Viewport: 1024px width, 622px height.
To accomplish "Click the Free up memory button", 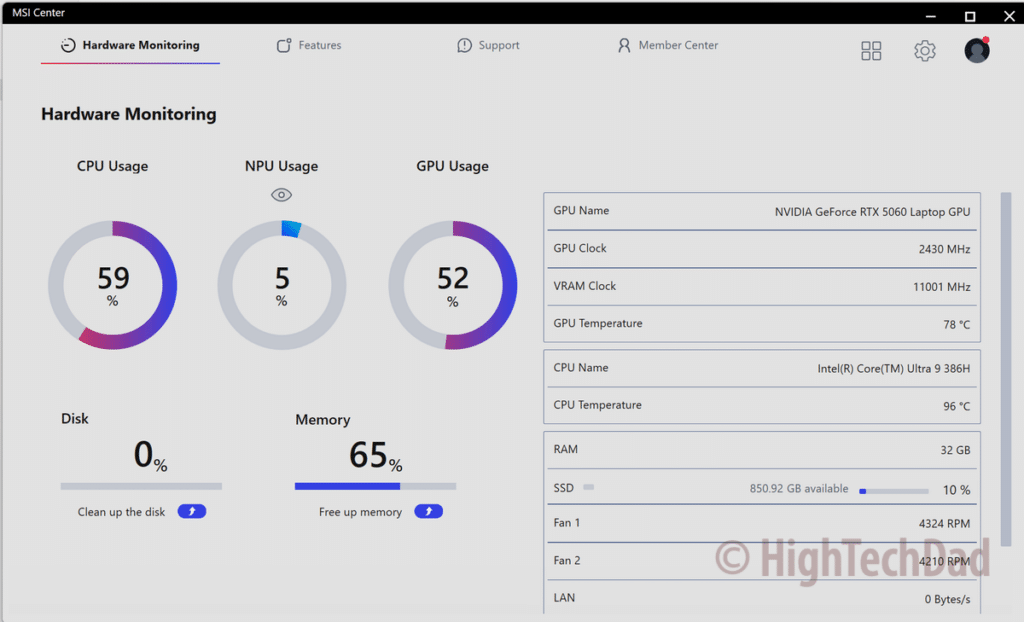I will (x=428, y=512).
